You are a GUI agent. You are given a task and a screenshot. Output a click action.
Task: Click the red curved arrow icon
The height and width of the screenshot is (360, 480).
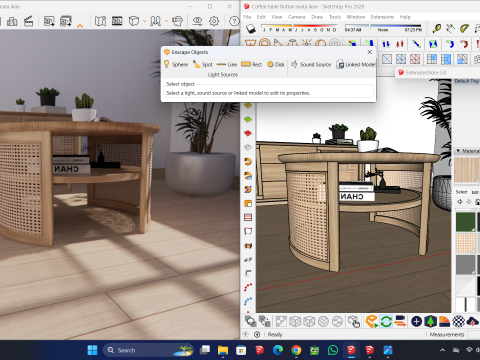[464, 44]
